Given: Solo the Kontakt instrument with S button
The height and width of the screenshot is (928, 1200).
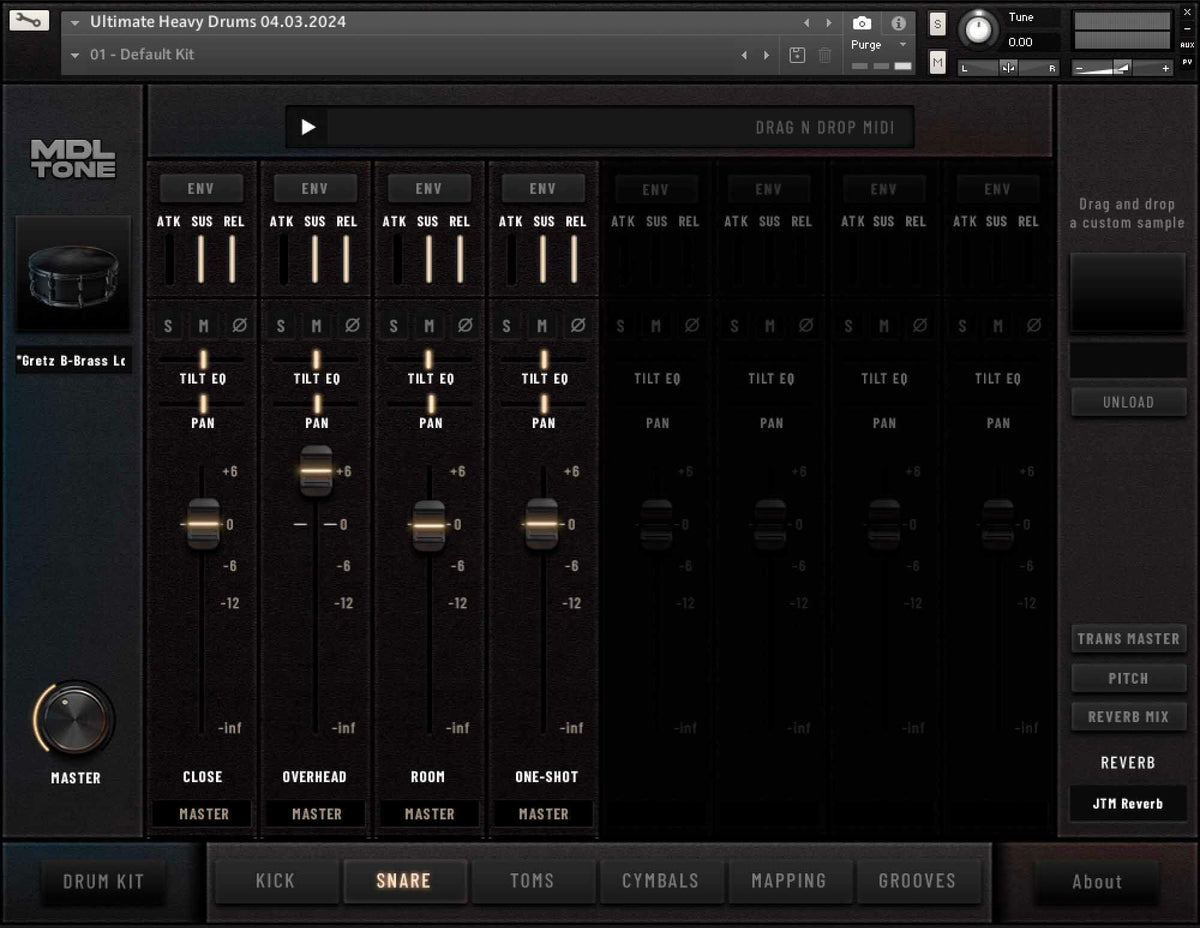Looking at the screenshot, I should (x=937, y=25).
